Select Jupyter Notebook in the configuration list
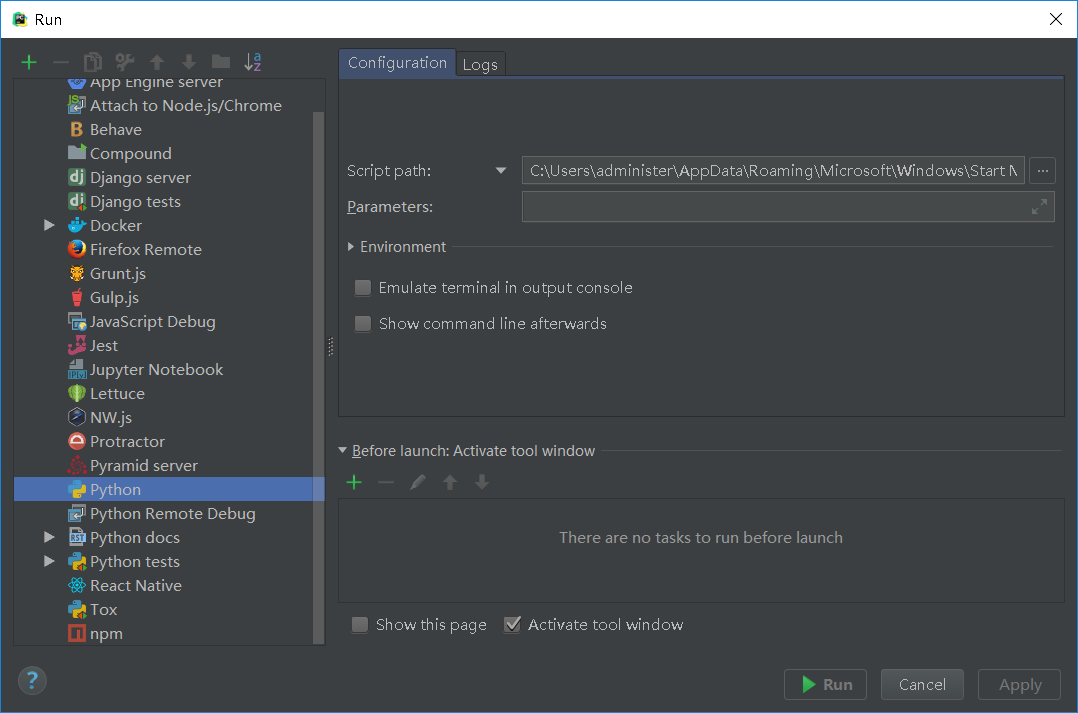This screenshot has width=1078, height=713. (156, 370)
